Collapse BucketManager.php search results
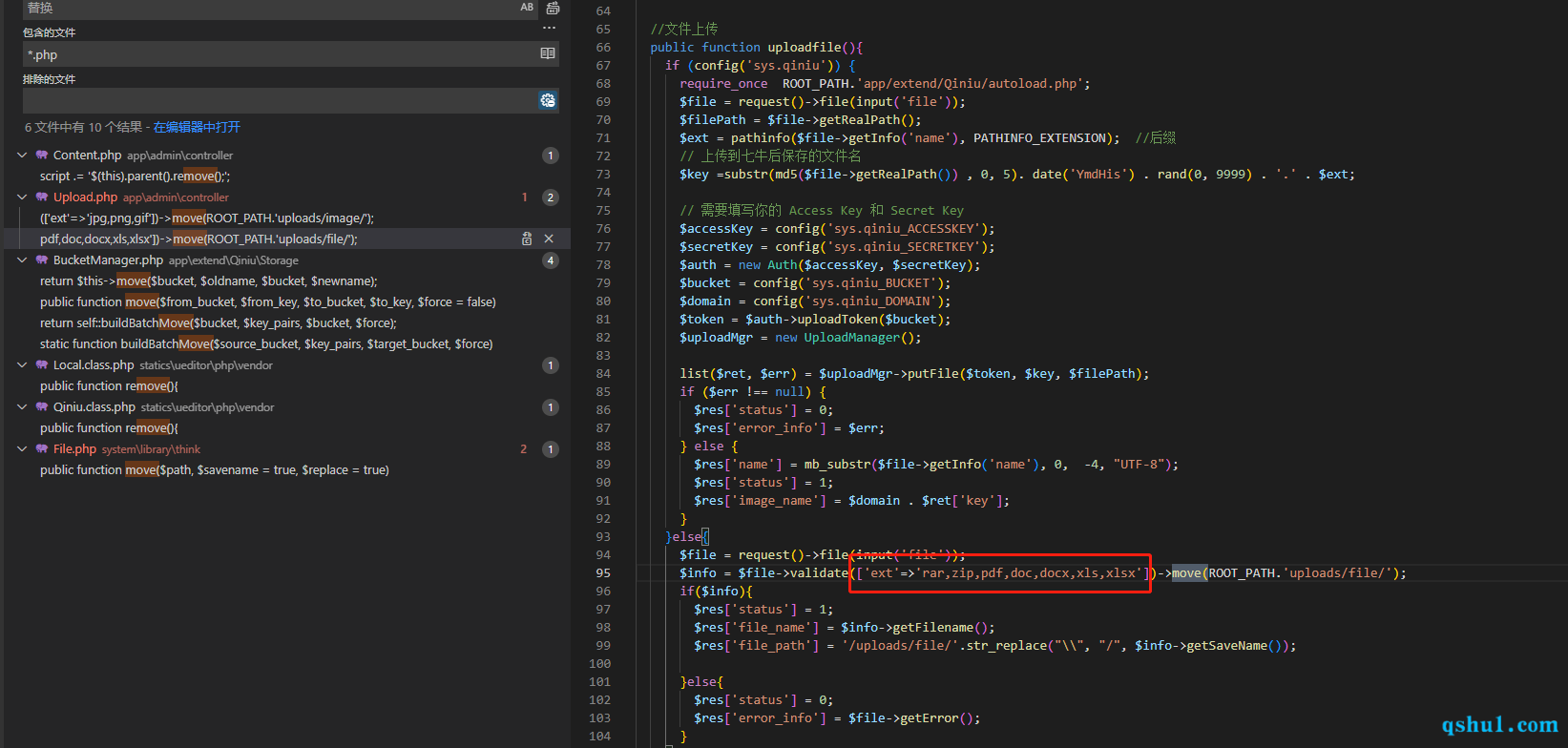Image resolution: width=1568 pixels, height=748 pixels. point(22,260)
